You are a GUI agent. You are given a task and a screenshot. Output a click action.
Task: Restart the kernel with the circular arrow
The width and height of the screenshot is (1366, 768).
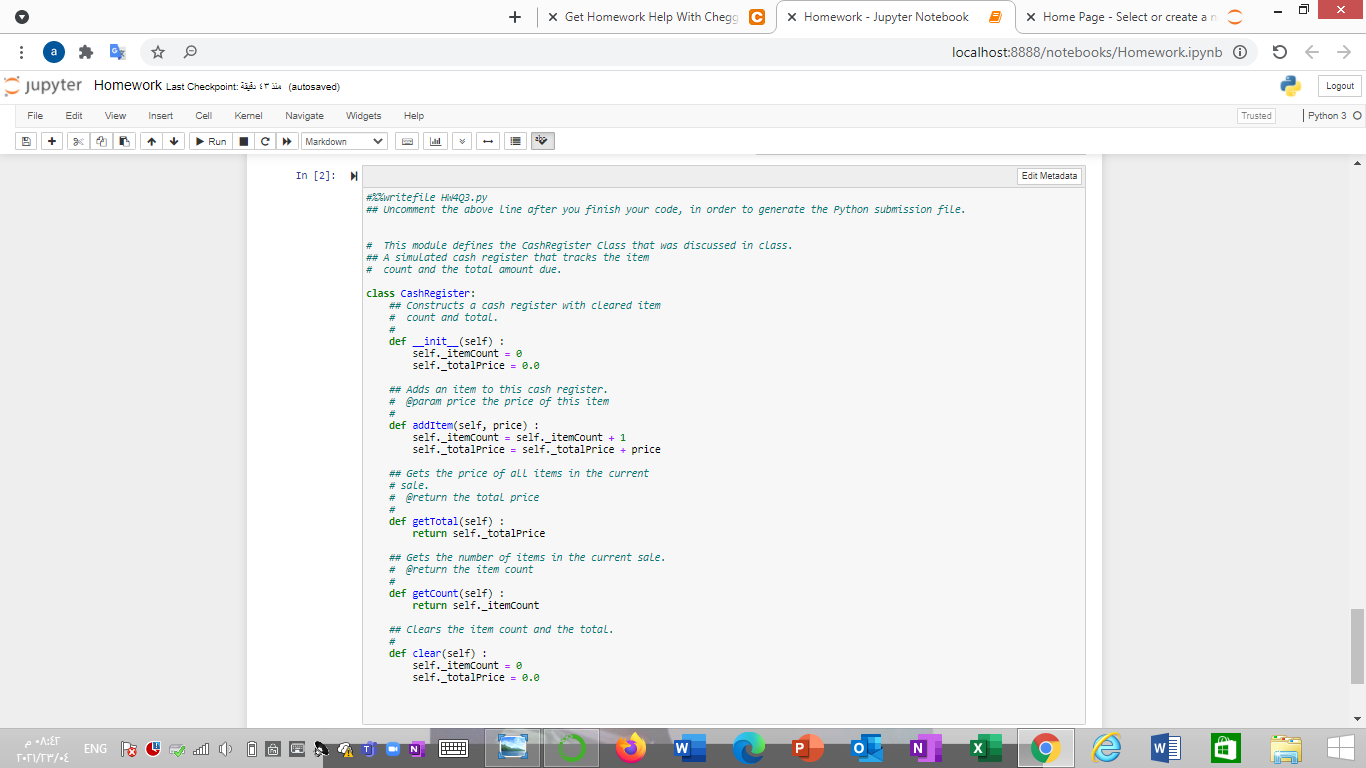[265, 142]
